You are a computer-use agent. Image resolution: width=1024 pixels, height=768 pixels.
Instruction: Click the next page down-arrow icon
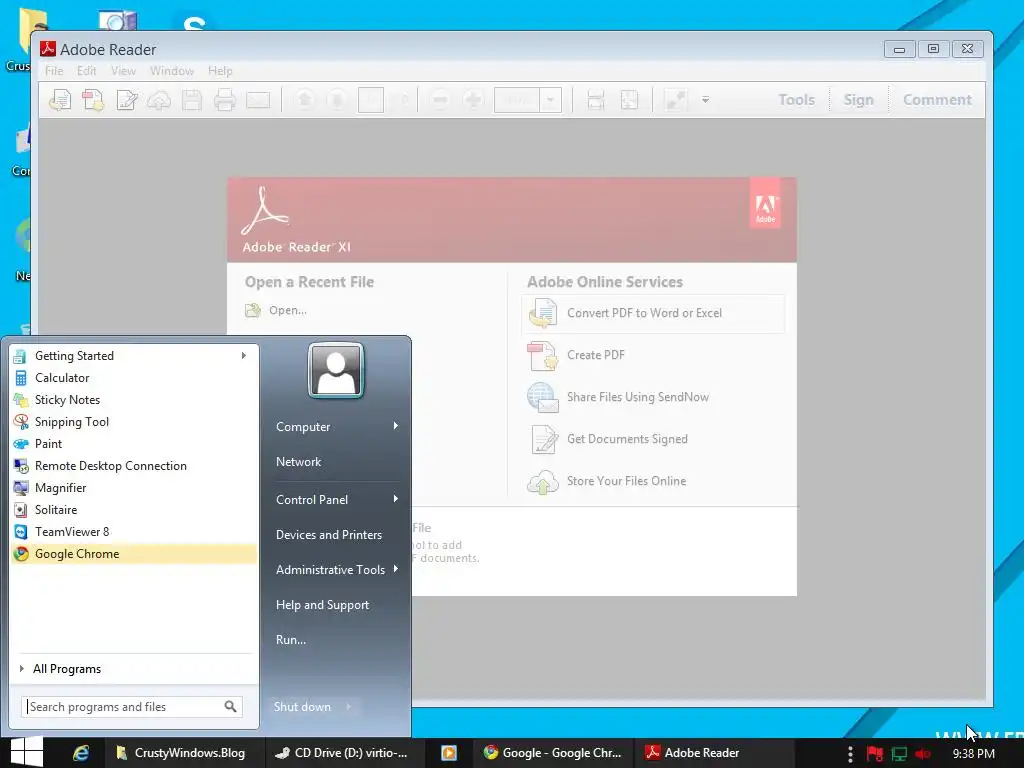click(337, 100)
